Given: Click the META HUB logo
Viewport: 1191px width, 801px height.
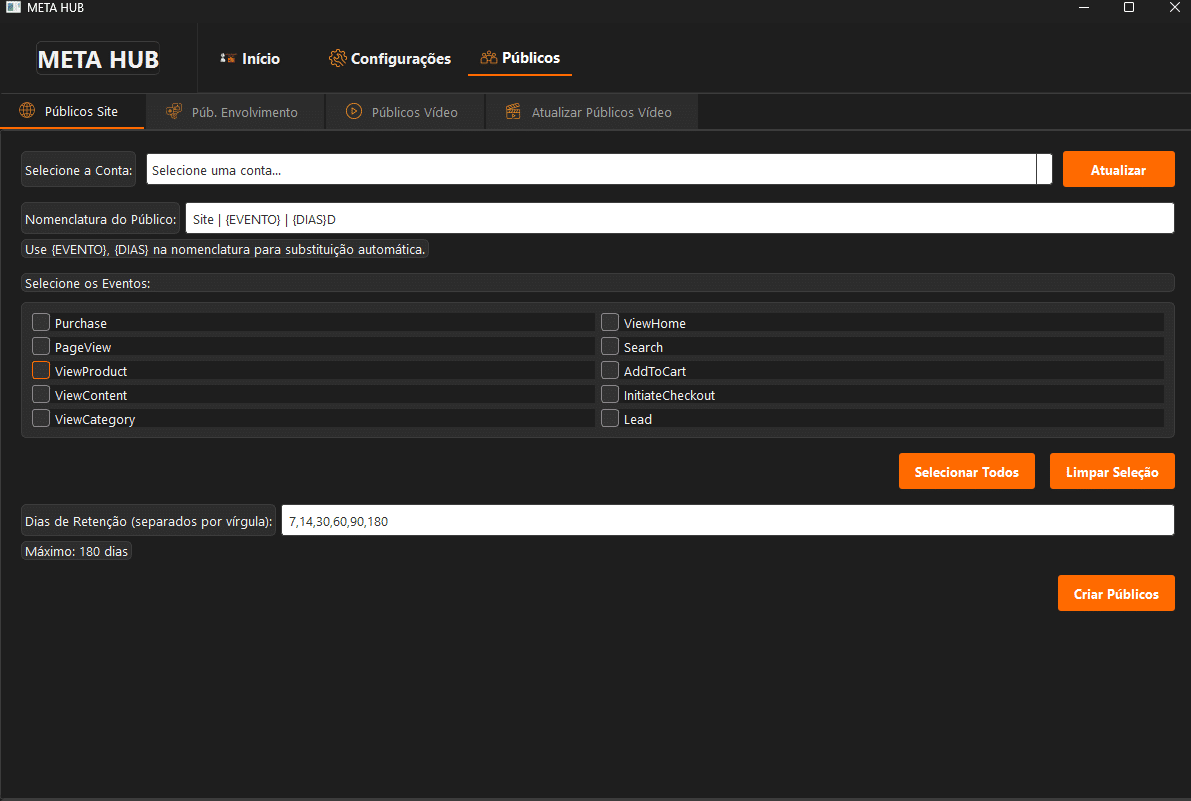Looking at the screenshot, I should pyautogui.click(x=98, y=58).
